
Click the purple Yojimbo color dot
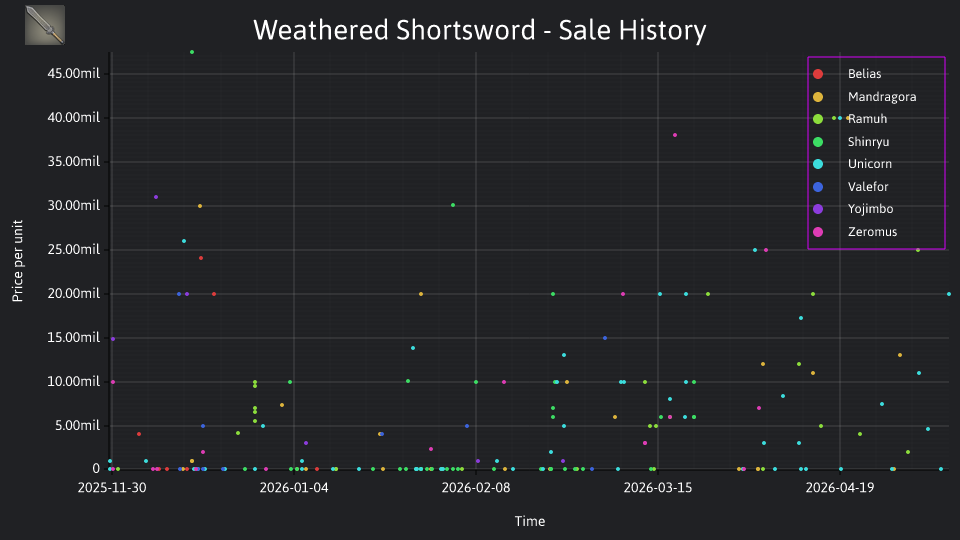[x=818, y=209]
